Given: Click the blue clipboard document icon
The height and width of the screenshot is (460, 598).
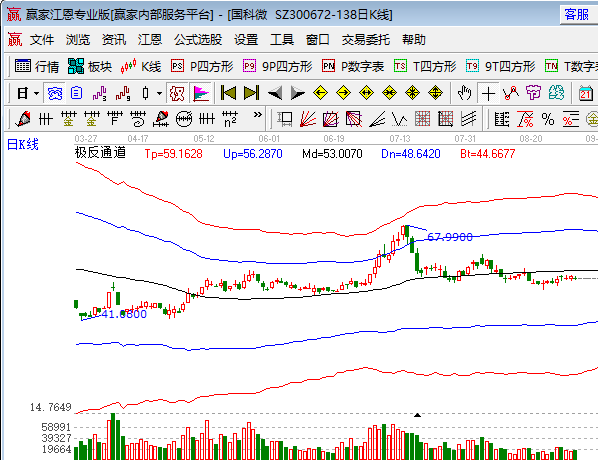Looking at the screenshot, I should pos(77,93).
